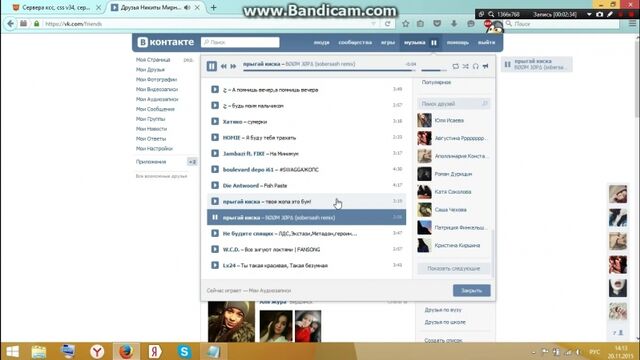Click the ВКонтакте logo
The height and width of the screenshot is (360, 640).
pyautogui.click(x=165, y=42)
